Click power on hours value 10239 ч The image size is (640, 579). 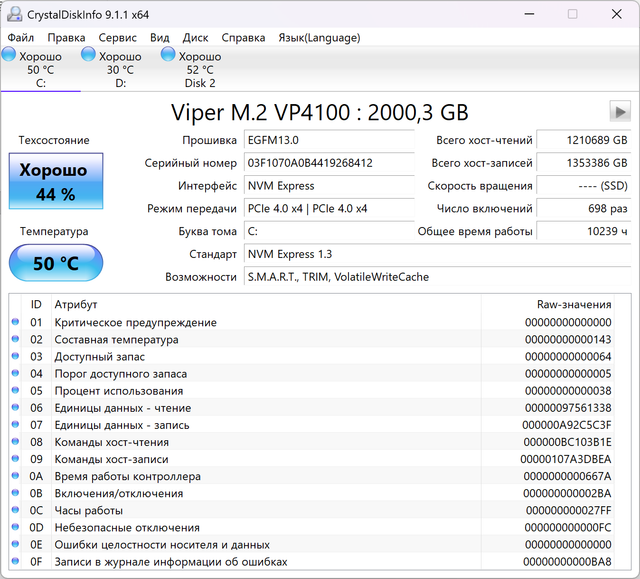584,231
